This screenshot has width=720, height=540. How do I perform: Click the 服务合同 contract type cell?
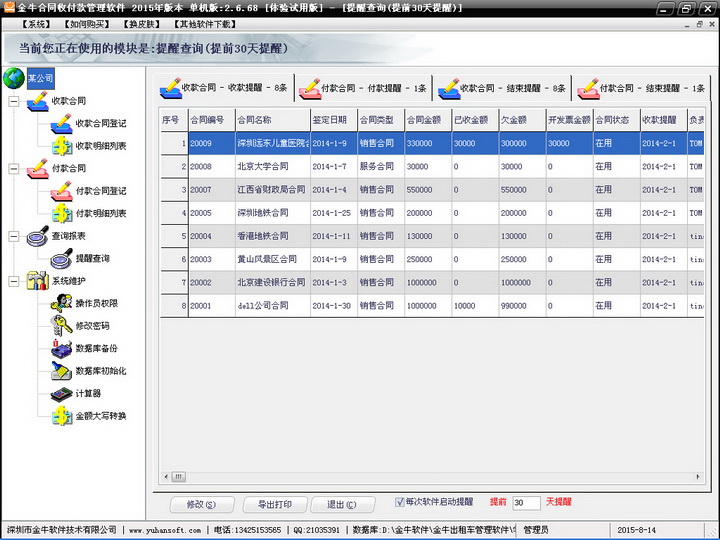click(x=381, y=167)
